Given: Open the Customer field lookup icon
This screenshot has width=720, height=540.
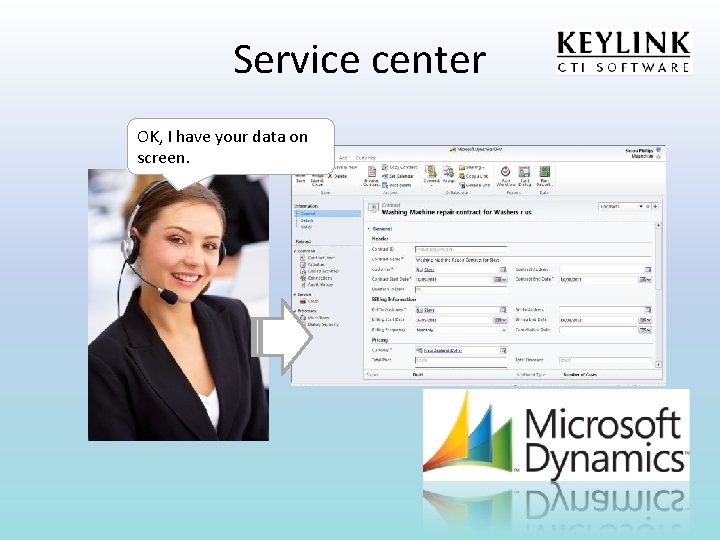Looking at the screenshot, I should pyautogui.click(x=503, y=270).
